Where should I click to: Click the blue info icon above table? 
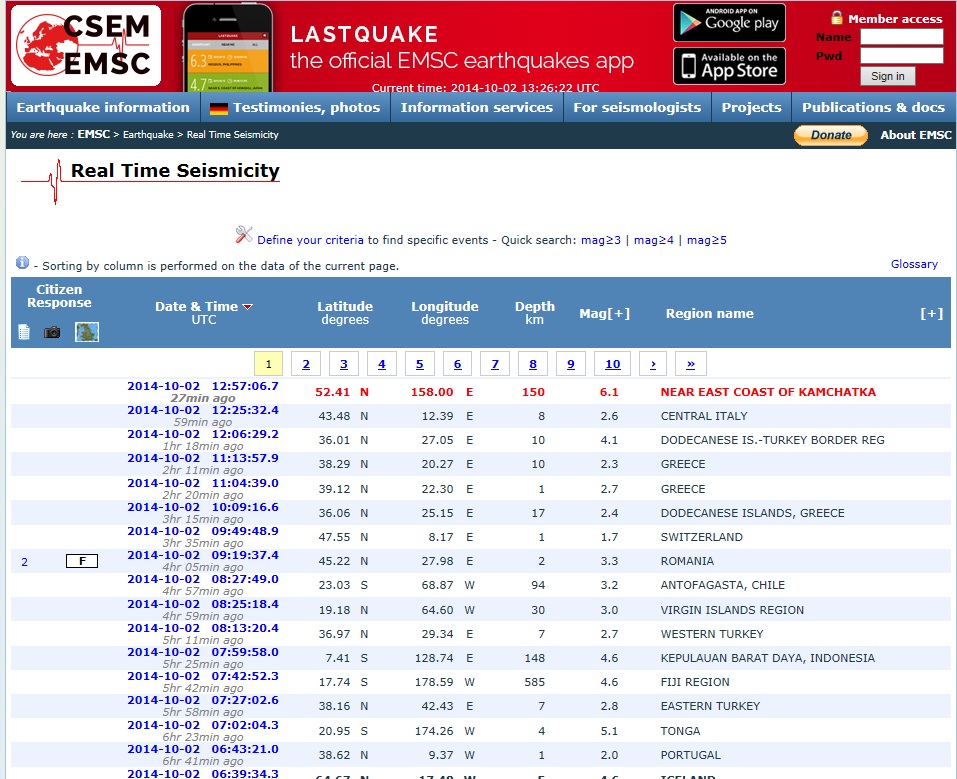pos(22,263)
